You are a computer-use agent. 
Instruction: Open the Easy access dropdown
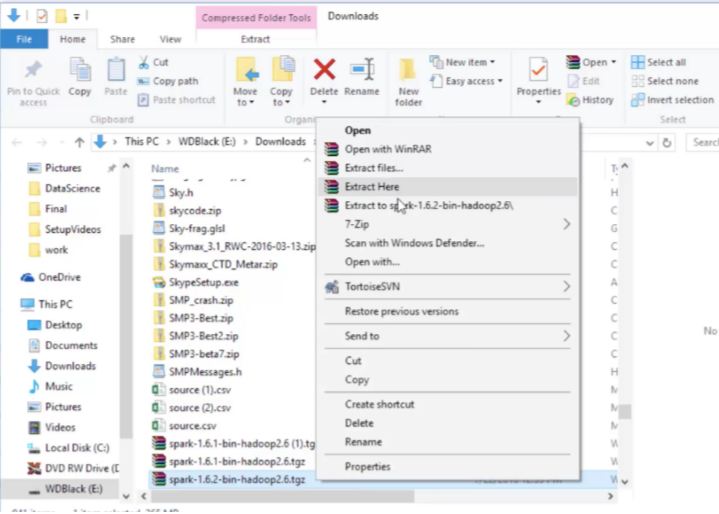coord(466,81)
